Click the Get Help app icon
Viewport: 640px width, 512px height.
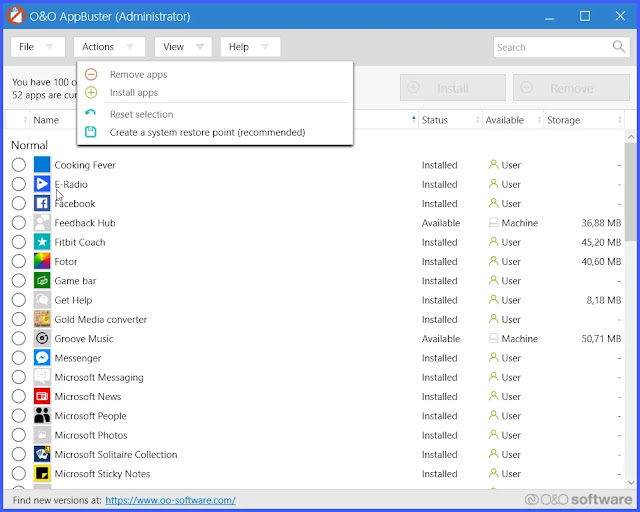pyautogui.click(x=42, y=300)
